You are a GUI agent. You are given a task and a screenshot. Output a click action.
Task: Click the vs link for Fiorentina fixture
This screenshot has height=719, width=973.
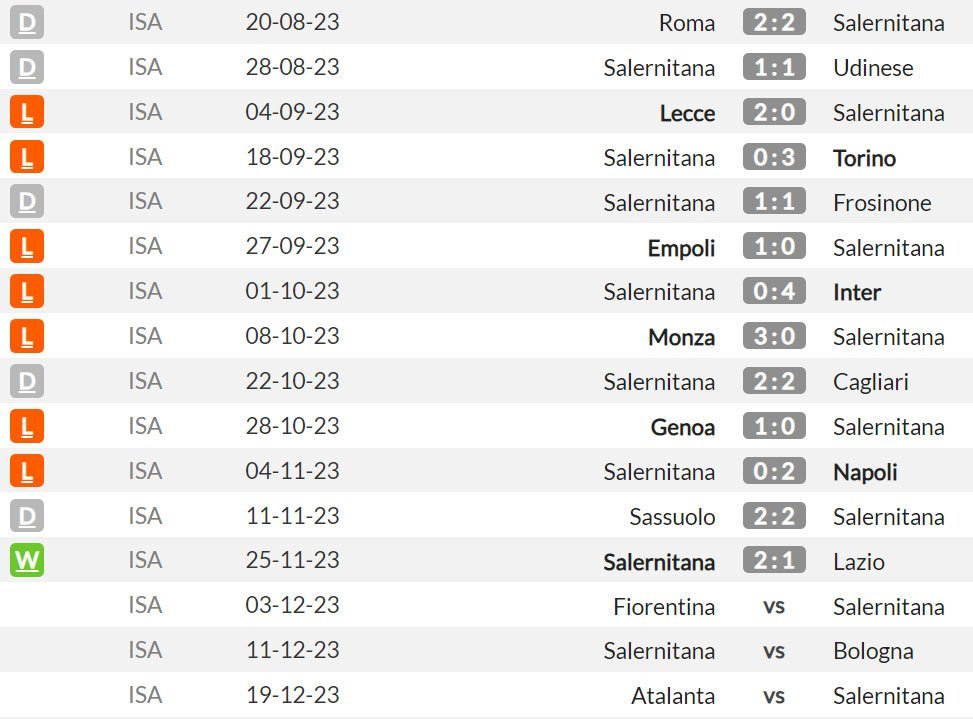pos(774,606)
